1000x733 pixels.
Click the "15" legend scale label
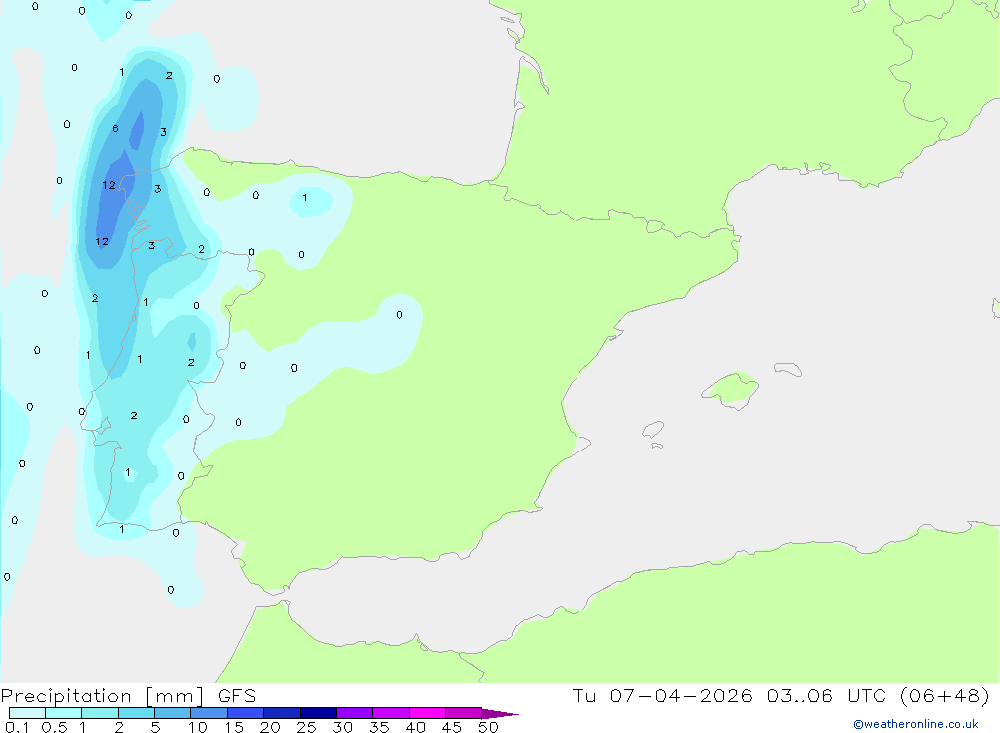pyautogui.click(x=234, y=727)
